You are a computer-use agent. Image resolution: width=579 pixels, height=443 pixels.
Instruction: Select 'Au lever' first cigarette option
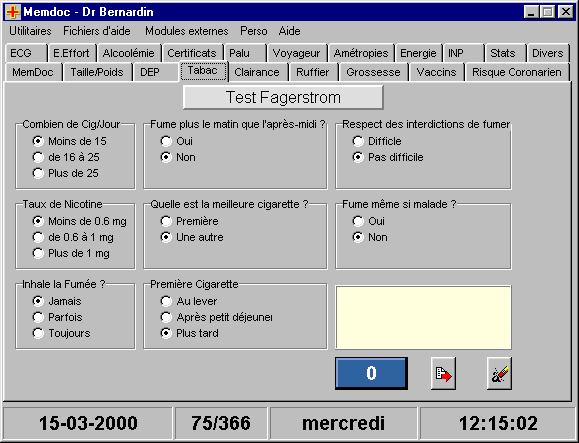pos(189,301)
